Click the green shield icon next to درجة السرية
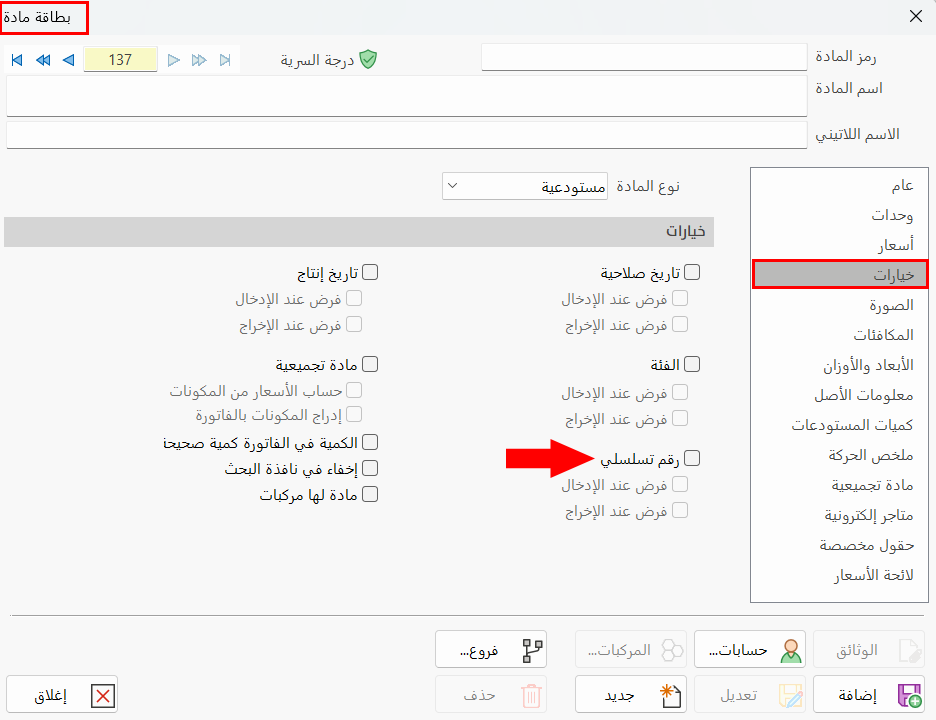The image size is (936, 720). [x=369, y=59]
